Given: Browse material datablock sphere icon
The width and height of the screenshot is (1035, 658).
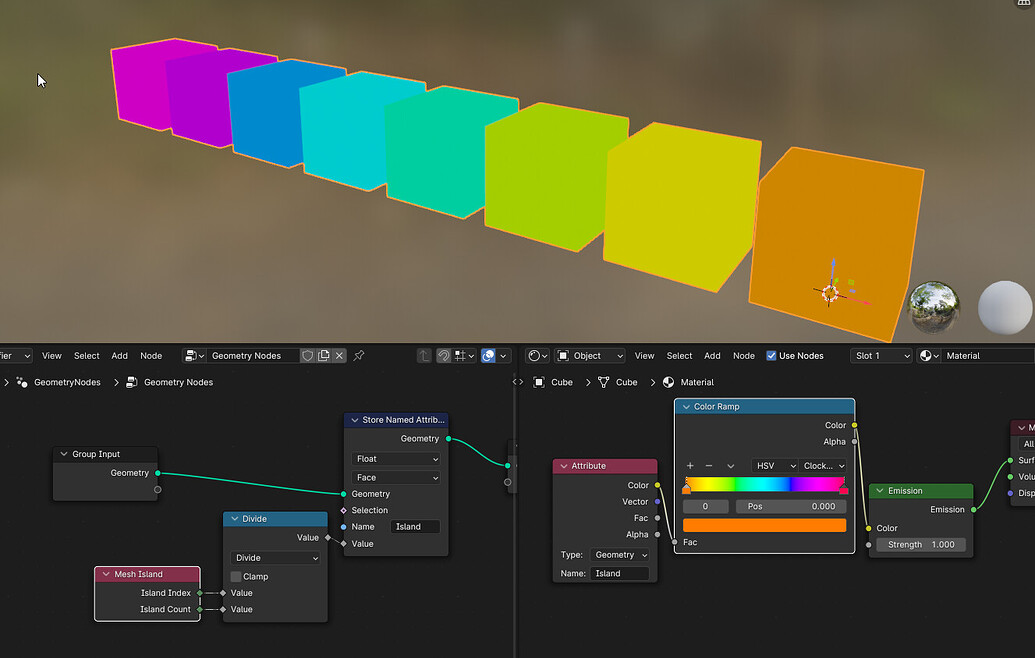Looking at the screenshot, I should pos(929,356).
